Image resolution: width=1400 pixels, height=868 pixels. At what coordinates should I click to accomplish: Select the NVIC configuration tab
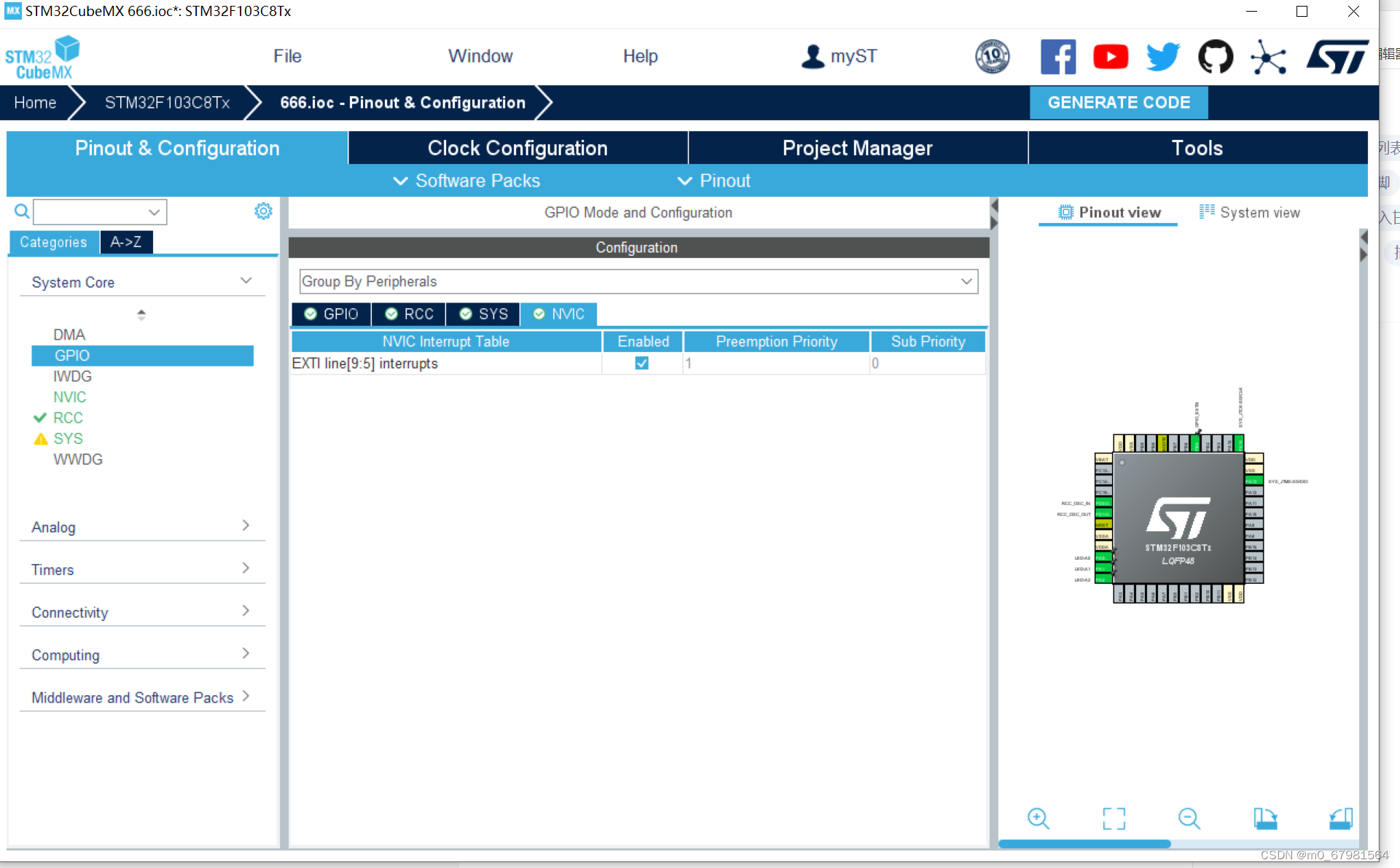[x=559, y=314]
